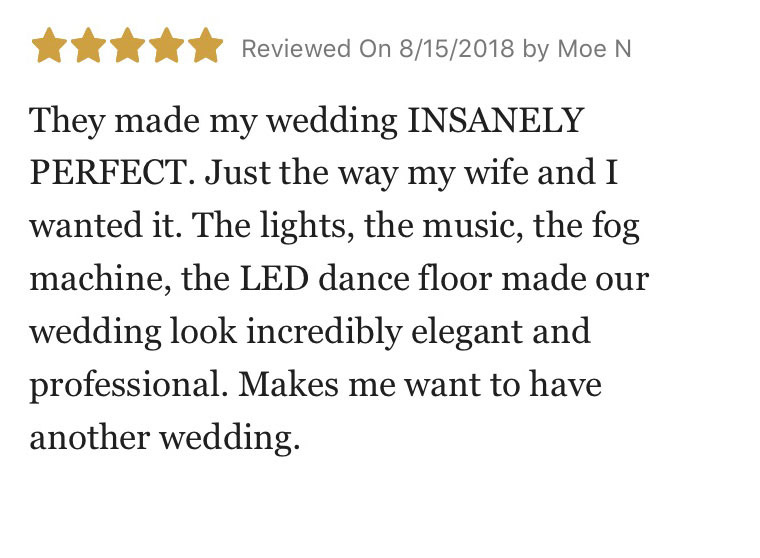
Task: Click the fourth gold star
Action: [166, 45]
